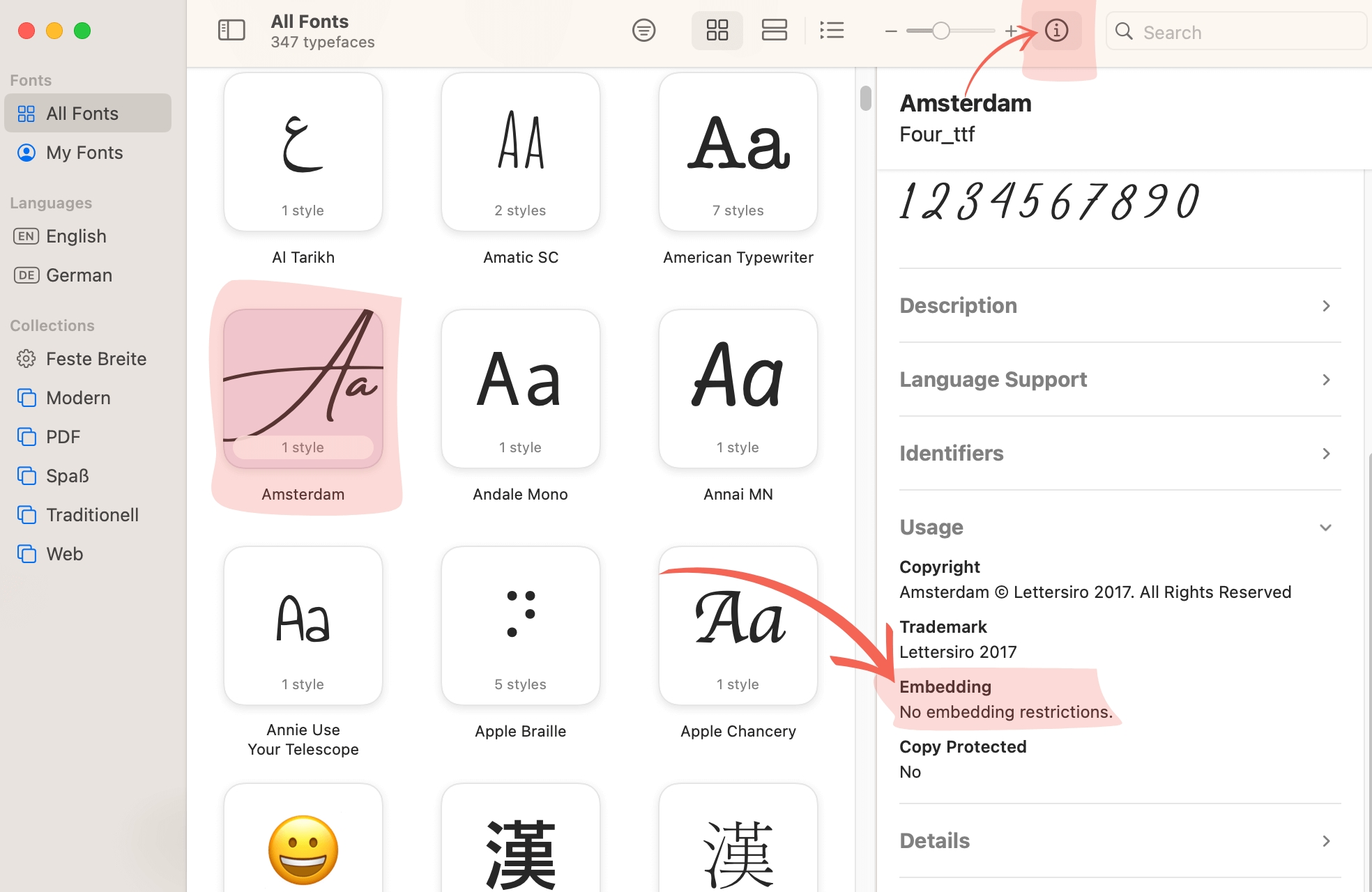Toggle the font info inspector button
The height and width of the screenshot is (892, 1372).
click(x=1056, y=31)
